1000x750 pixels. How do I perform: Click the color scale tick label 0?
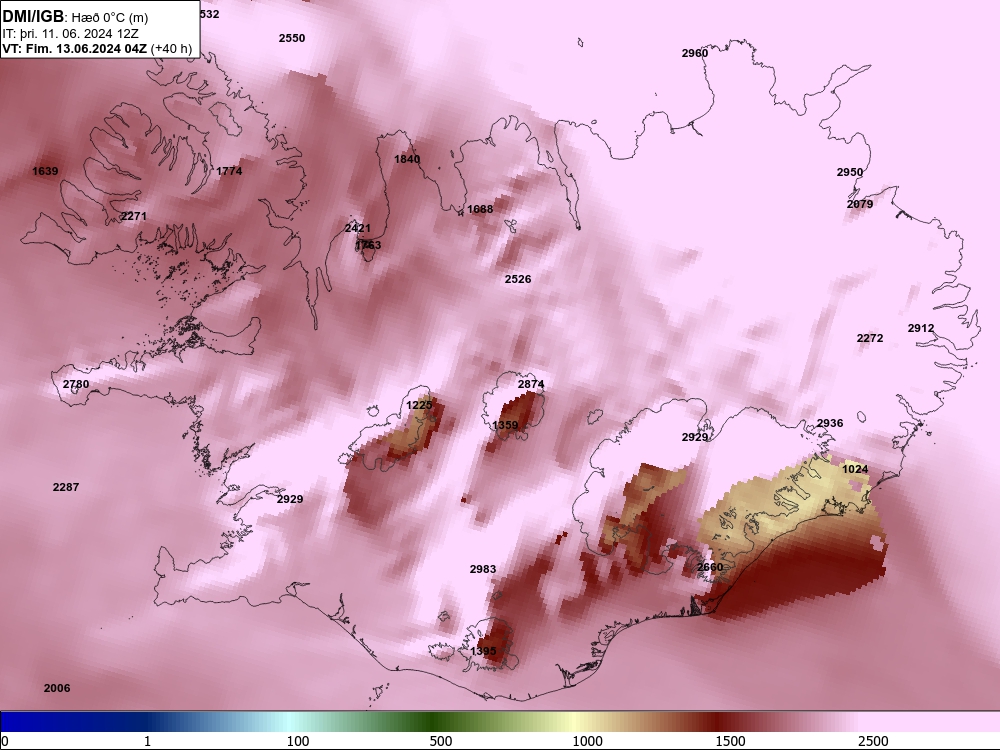tap(5, 741)
